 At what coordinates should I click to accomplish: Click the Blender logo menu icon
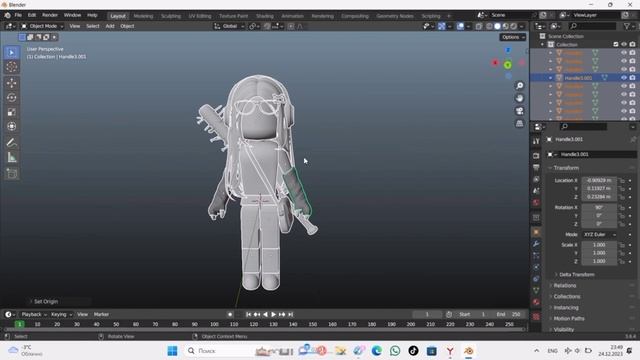click(x=7, y=15)
